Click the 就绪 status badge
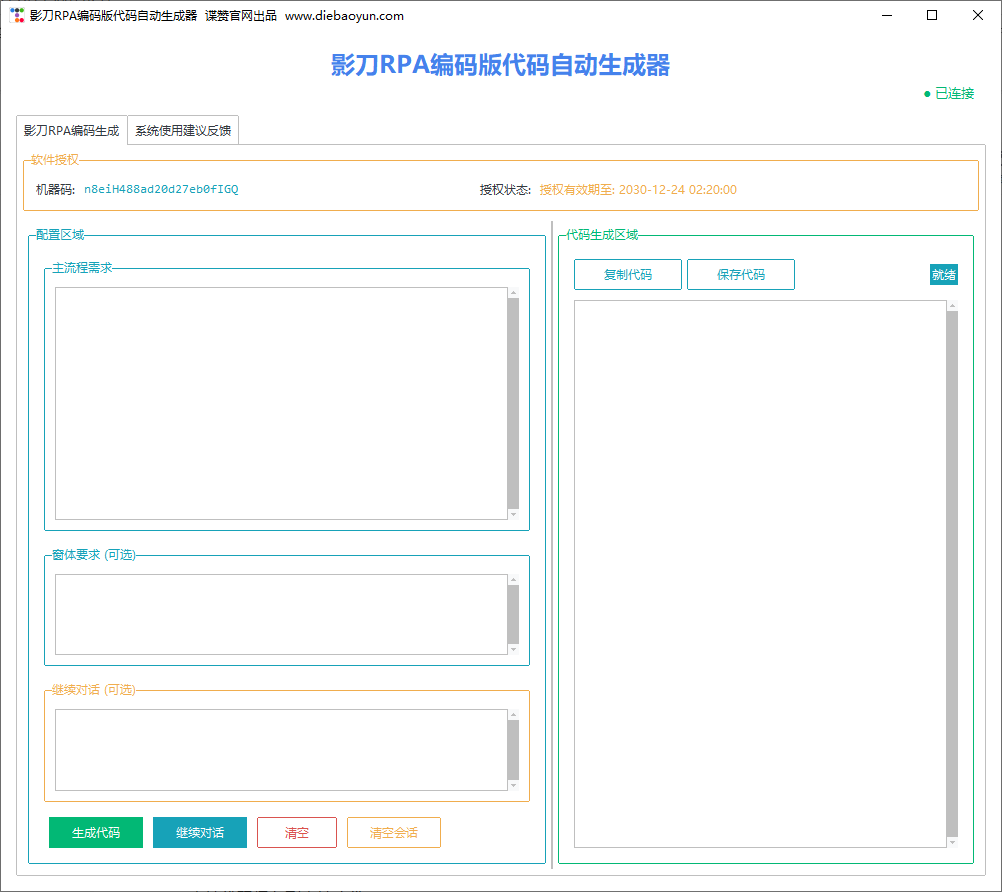Viewport: 1002px width, 892px height. point(944,275)
